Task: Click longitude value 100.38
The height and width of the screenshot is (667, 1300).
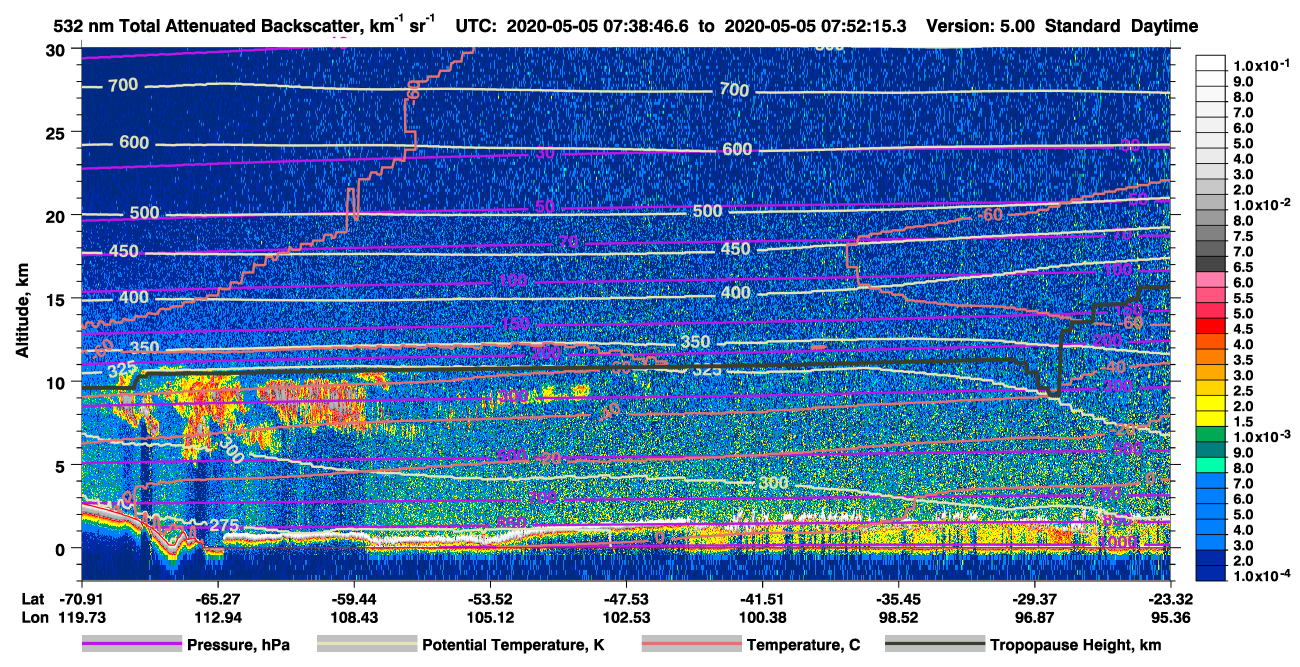Action: click(762, 617)
